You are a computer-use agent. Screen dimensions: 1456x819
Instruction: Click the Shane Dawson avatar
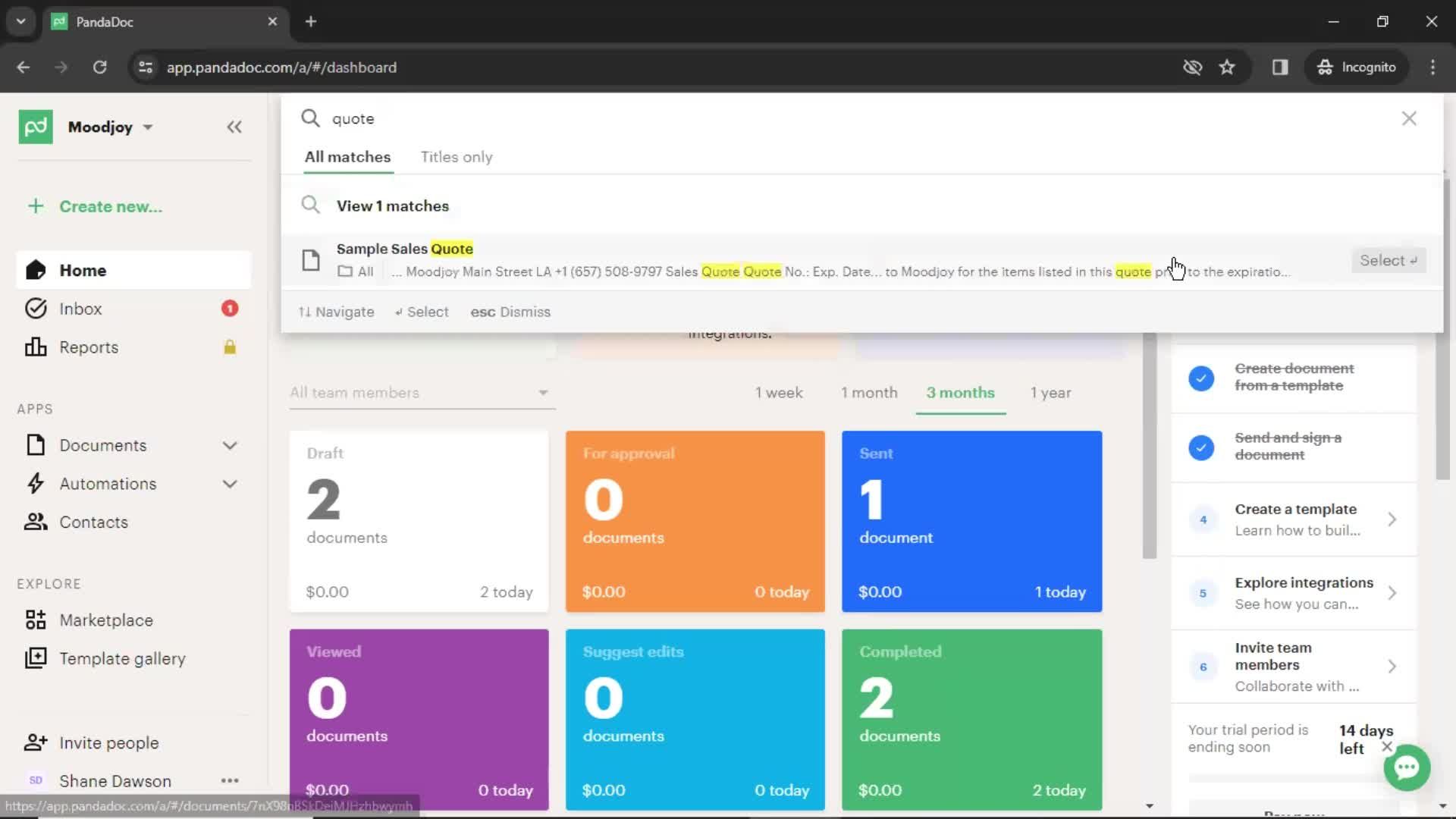36,780
